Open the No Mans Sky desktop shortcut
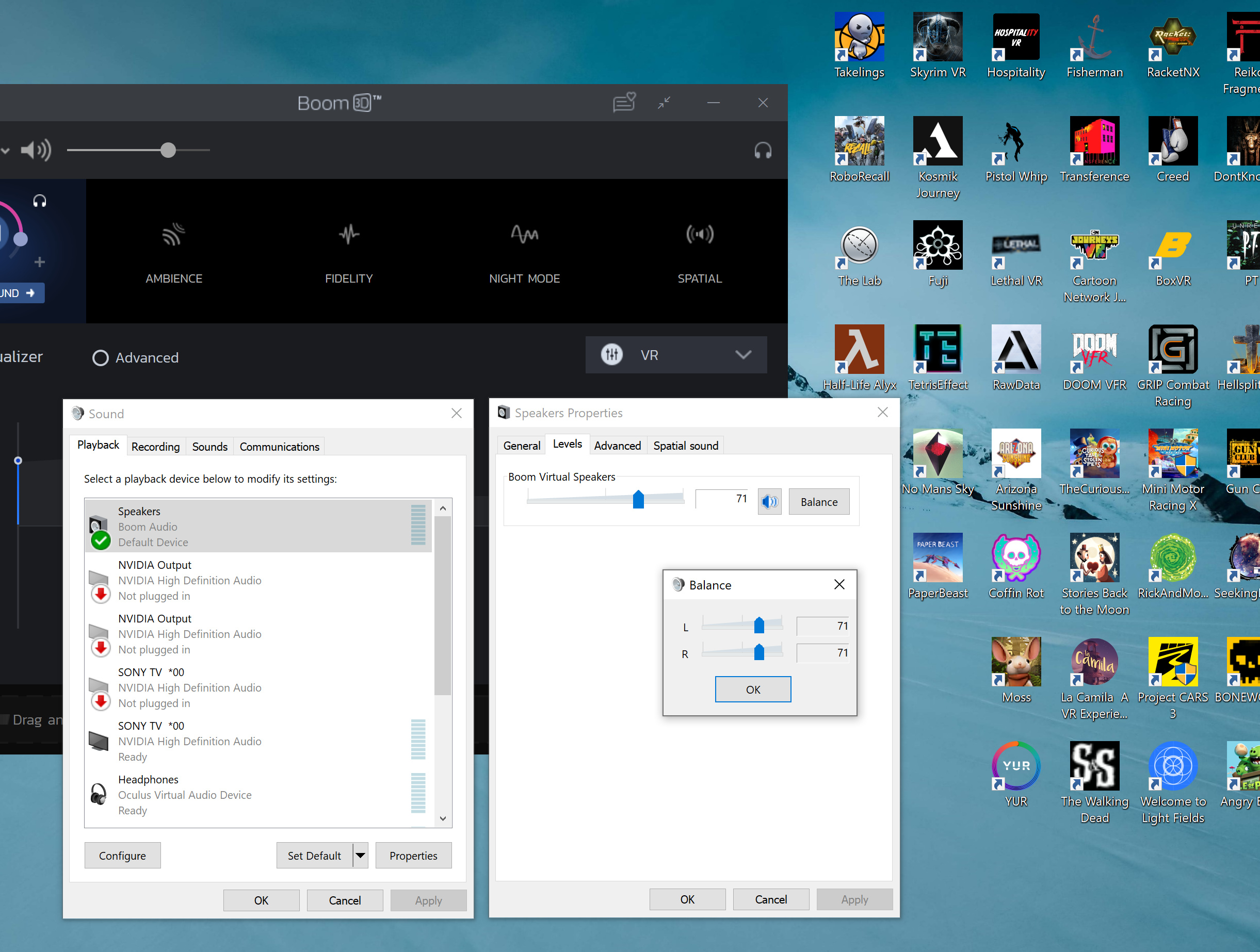Screen dimensions: 1260x952 click(938, 462)
